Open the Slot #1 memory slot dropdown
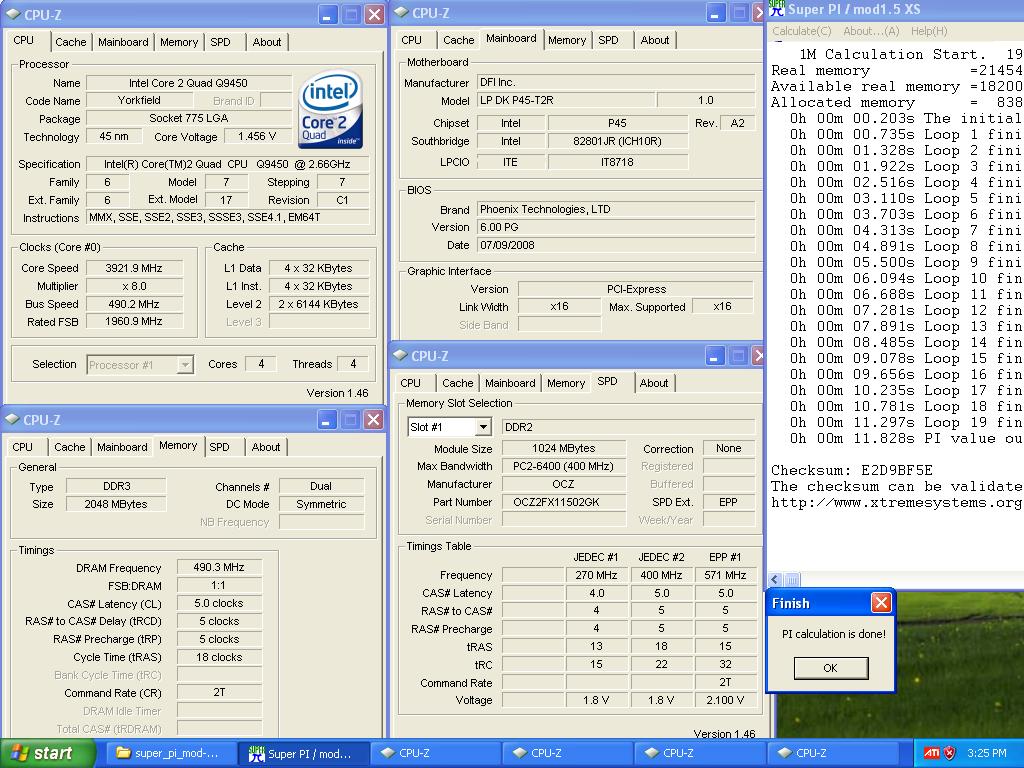The height and width of the screenshot is (768, 1024). point(483,427)
